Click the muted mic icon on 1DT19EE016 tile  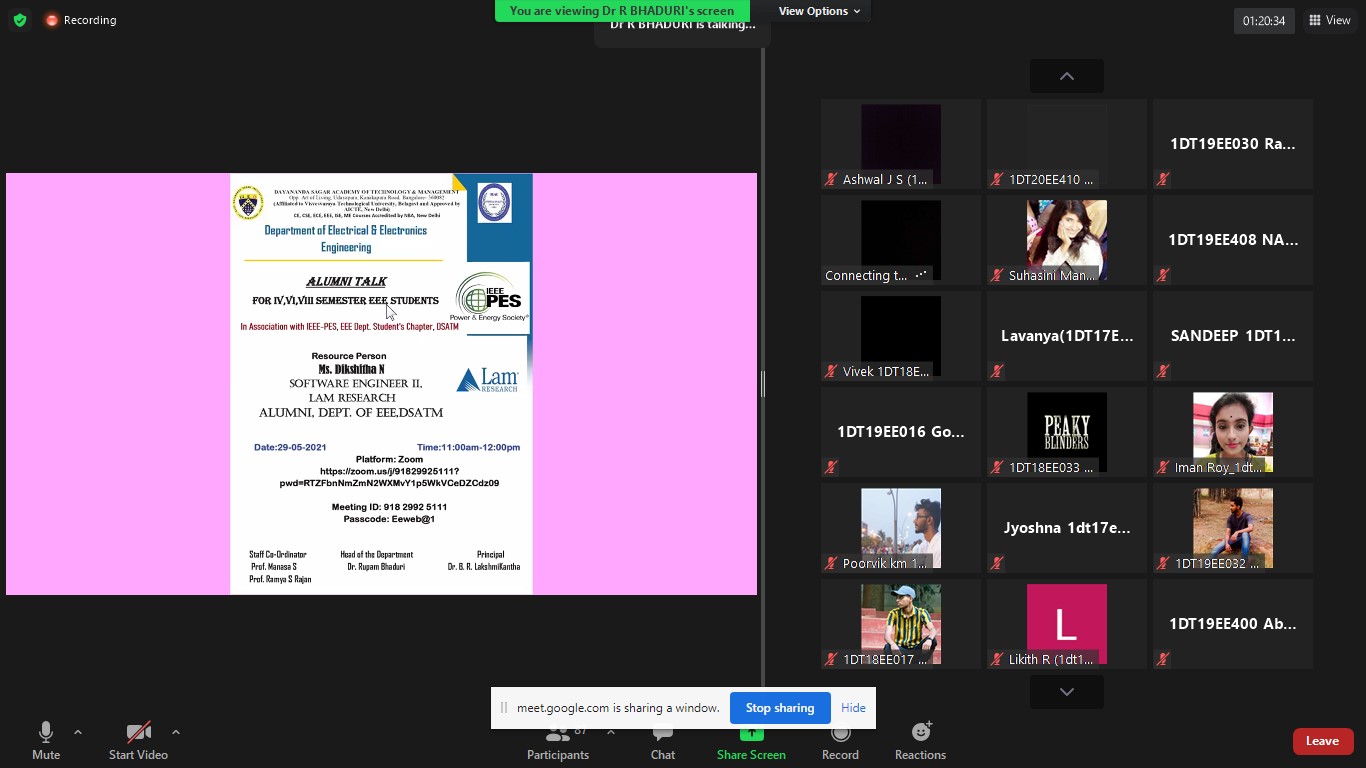coord(831,468)
